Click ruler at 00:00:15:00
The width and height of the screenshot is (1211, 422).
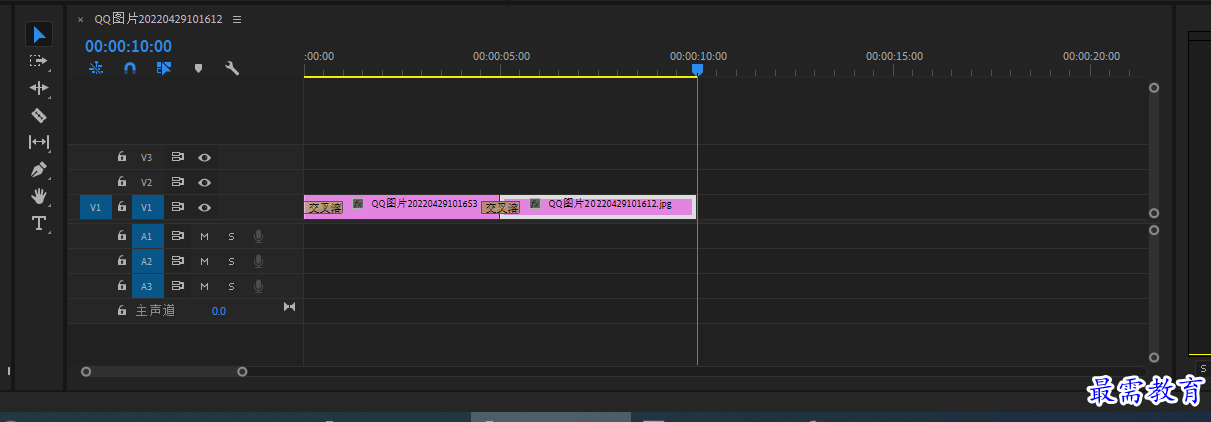point(894,57)
